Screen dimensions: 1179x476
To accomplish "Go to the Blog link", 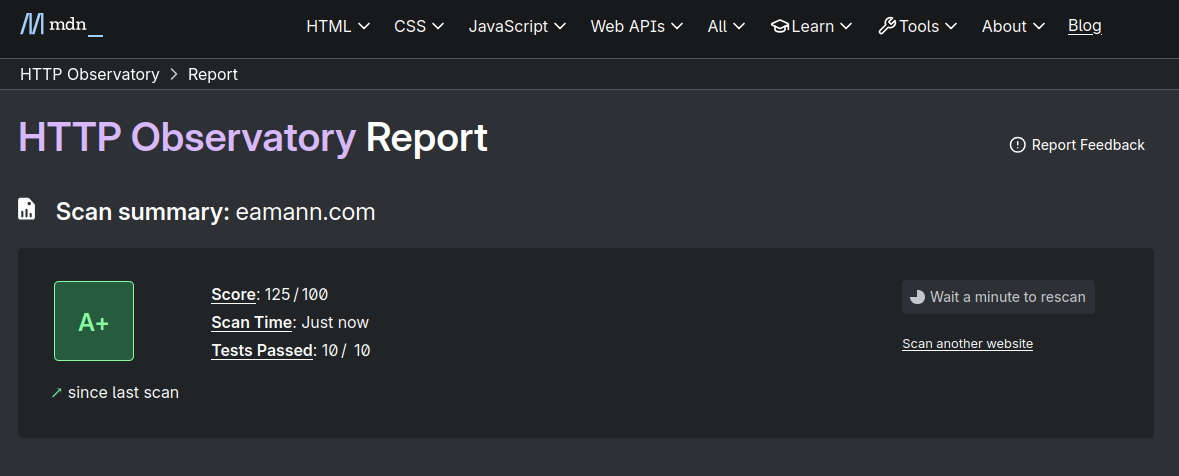I will [x=1084, y=26].
